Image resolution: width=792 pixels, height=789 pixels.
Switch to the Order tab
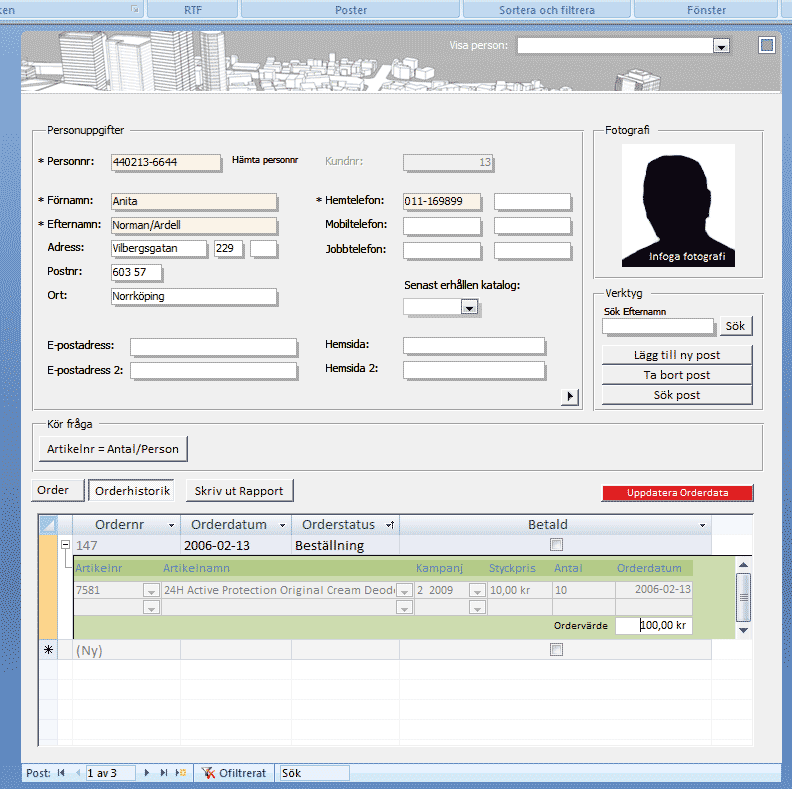(x=58, y=490)
